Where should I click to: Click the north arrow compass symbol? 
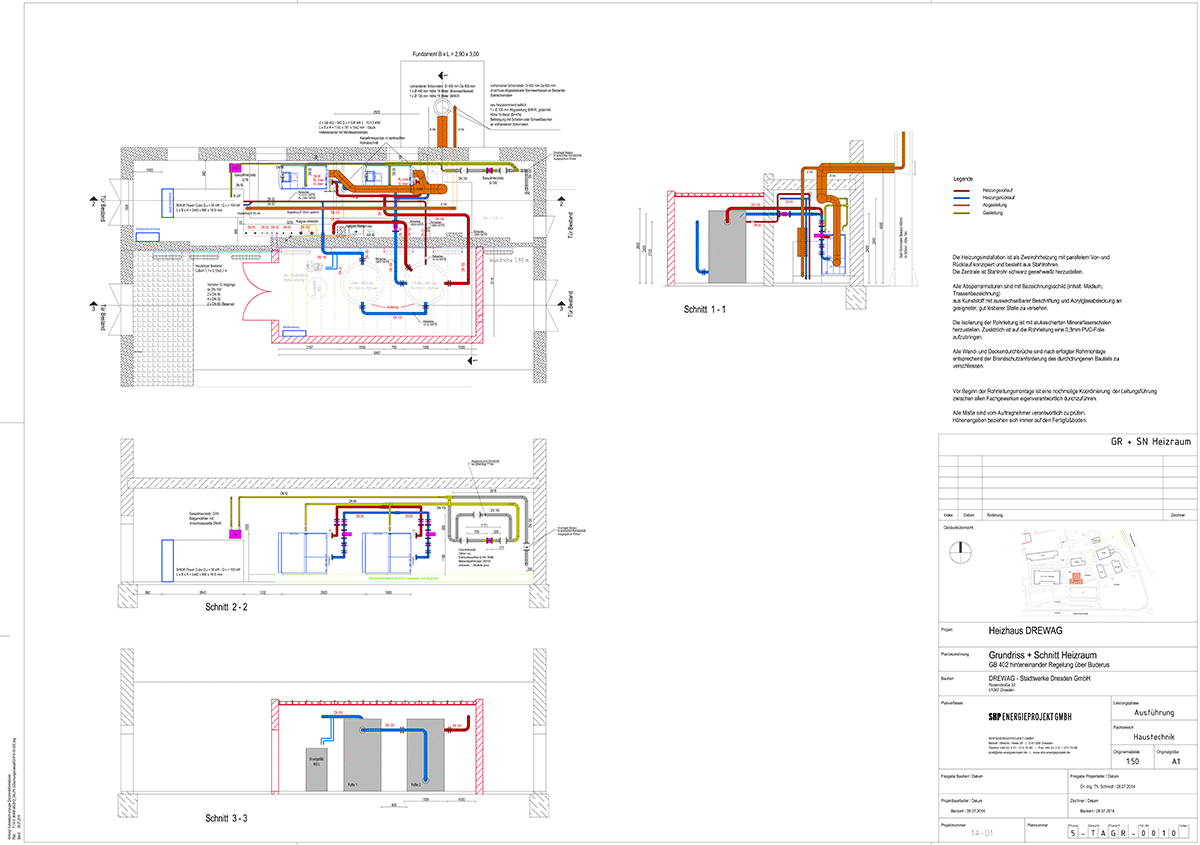coord(960,548)
